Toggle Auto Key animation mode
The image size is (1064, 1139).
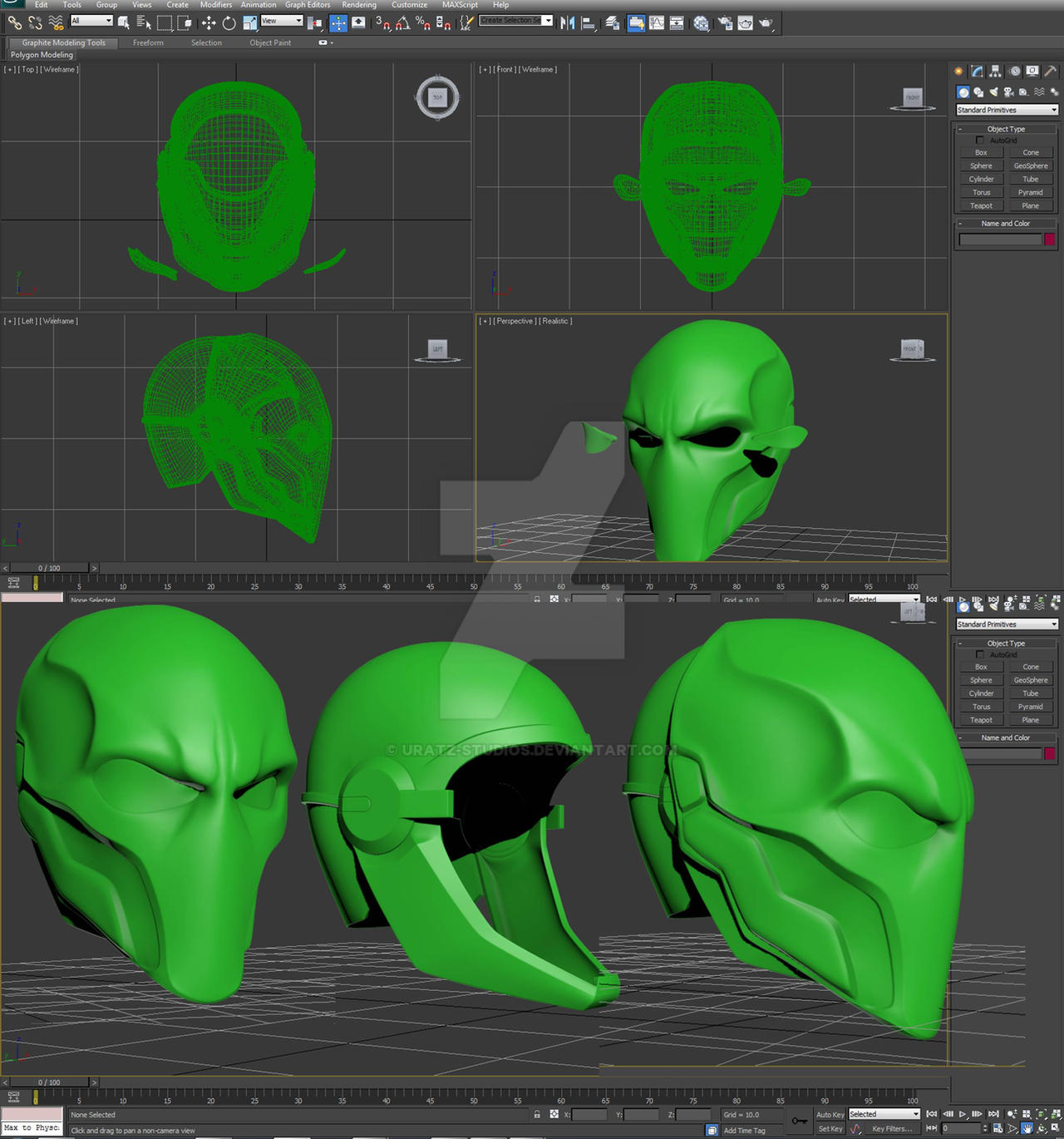click(x=830, y=1114)
